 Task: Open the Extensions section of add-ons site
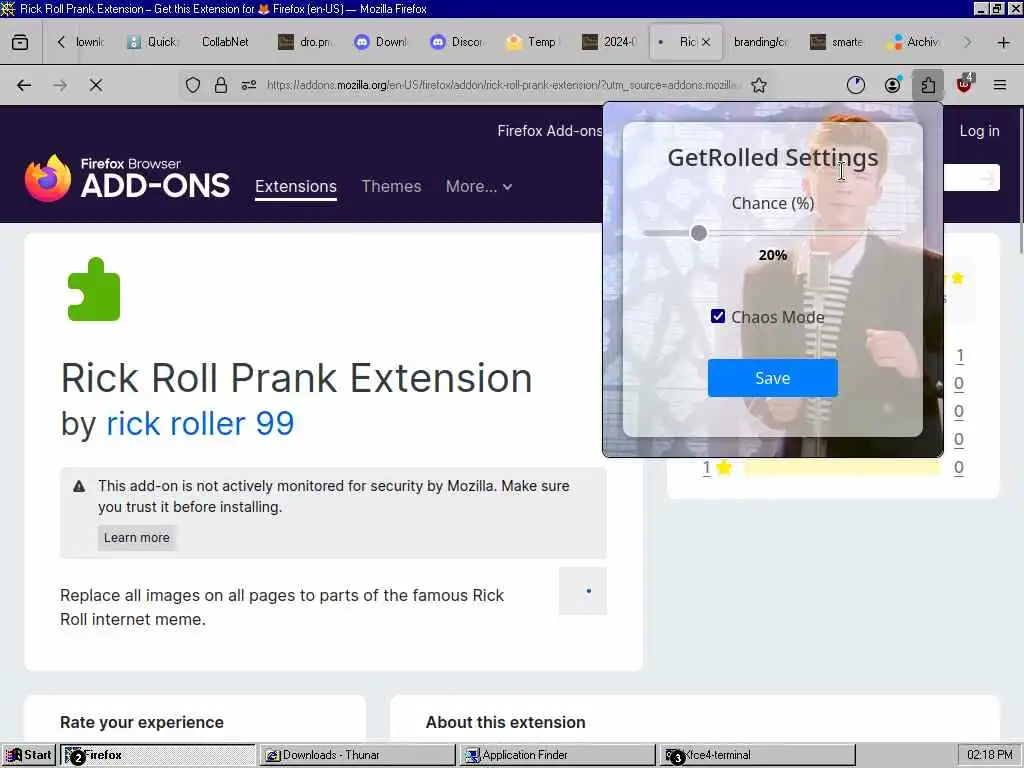(296, 187)
